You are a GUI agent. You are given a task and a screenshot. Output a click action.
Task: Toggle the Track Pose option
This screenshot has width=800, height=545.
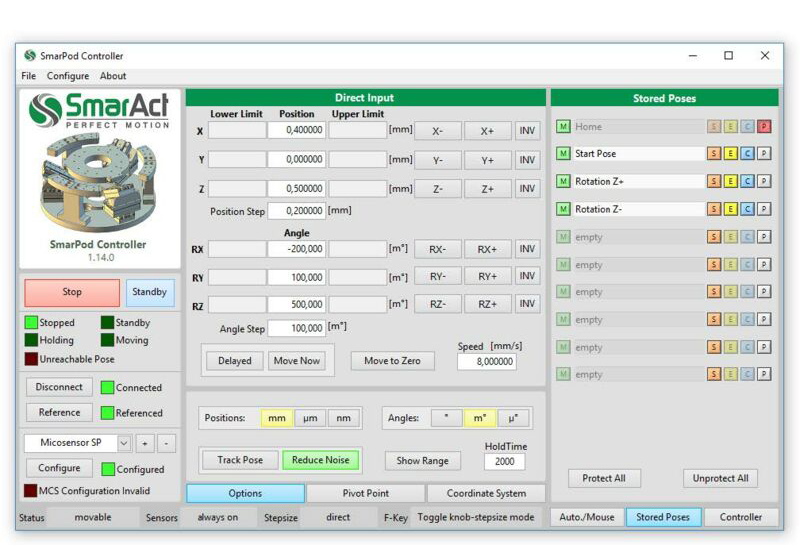240,460
